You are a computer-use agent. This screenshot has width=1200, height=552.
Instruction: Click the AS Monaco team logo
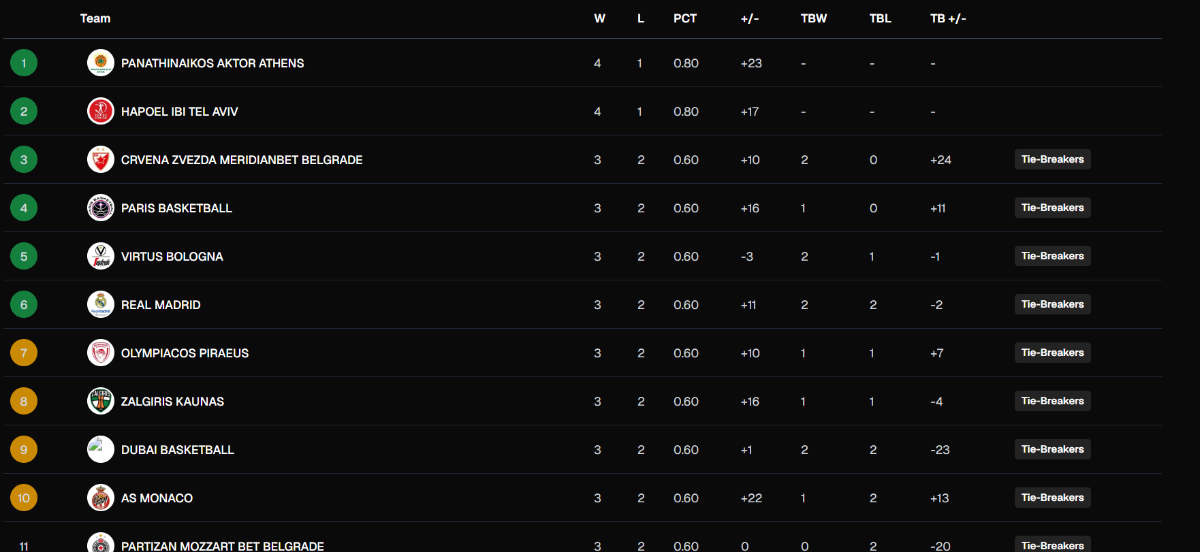100,498
